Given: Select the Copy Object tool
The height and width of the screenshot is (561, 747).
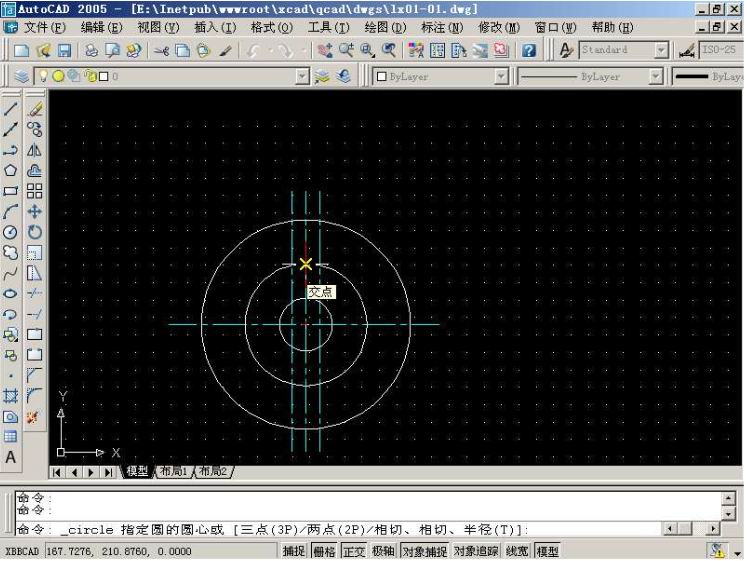Looking at the screenshot, I should [x=34, y=130].
